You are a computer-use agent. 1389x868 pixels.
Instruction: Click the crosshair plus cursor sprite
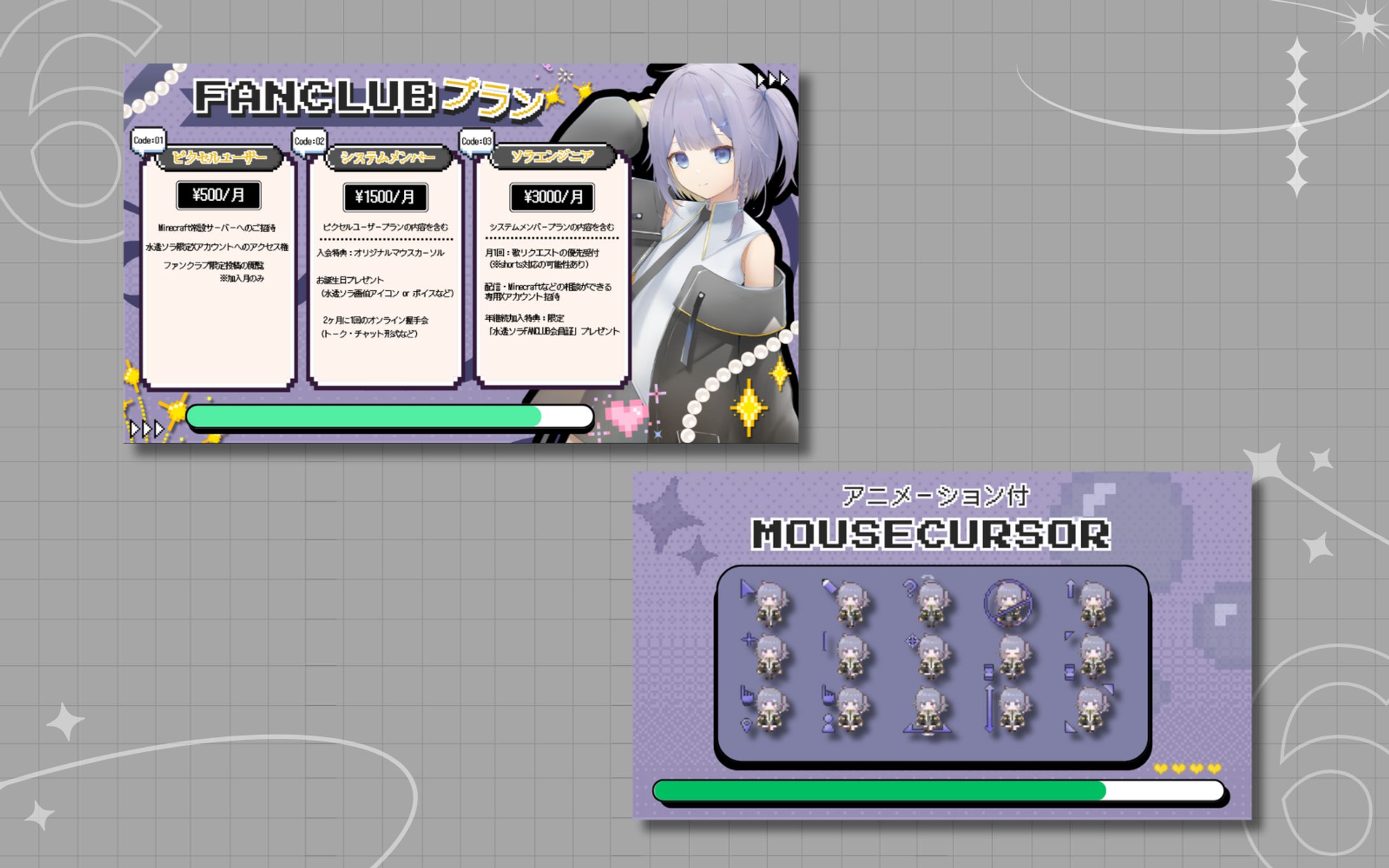(x=766, y=655)
